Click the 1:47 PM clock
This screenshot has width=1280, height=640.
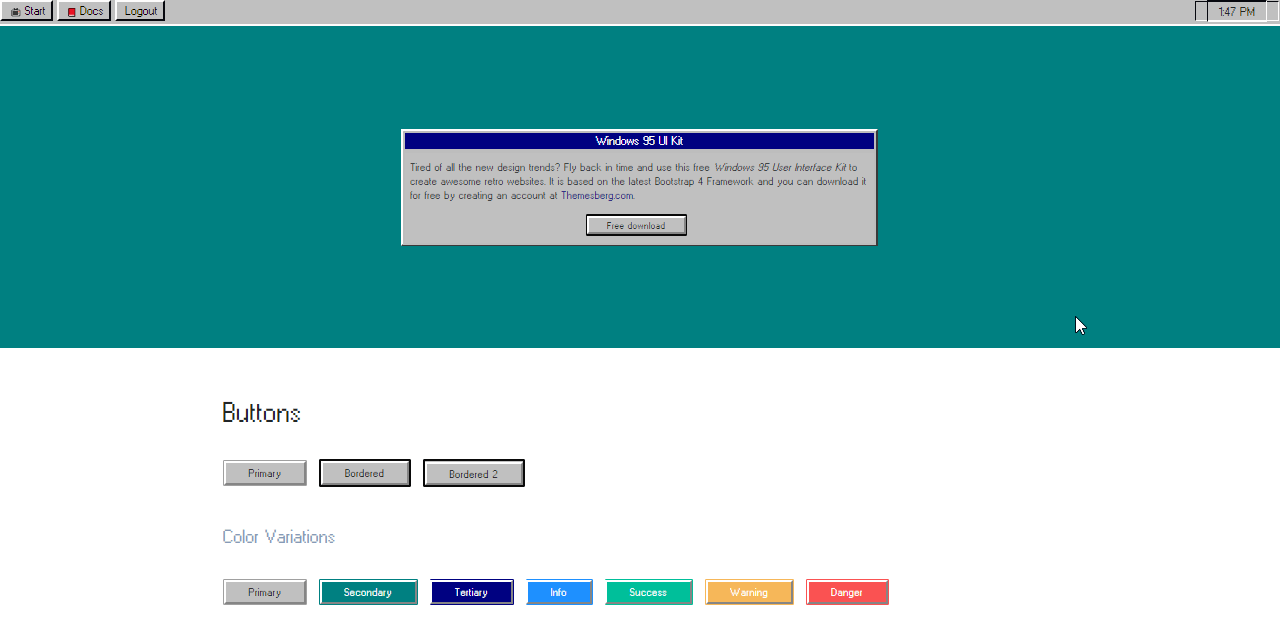tap(1236, 11)
